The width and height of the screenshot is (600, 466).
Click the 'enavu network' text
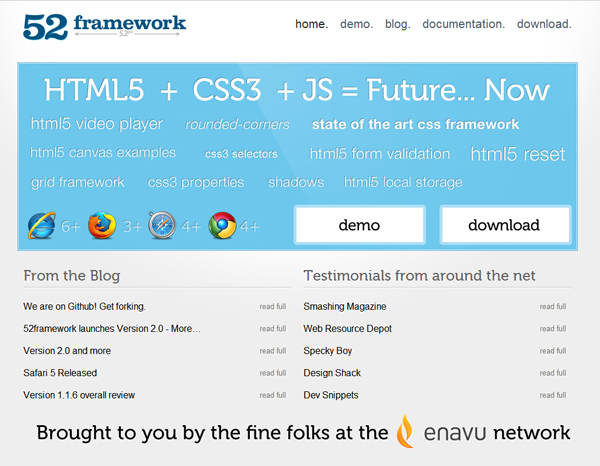point(497,433)
